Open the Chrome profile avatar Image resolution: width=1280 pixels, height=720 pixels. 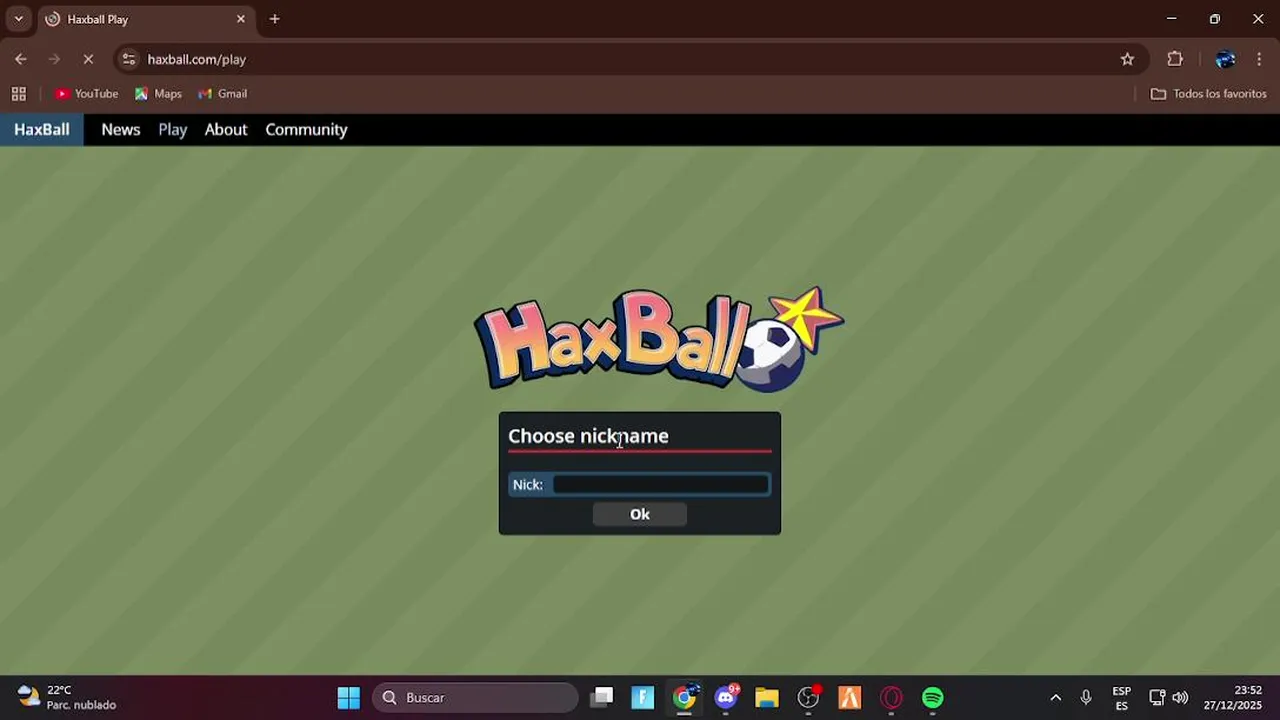point(1225,59)
